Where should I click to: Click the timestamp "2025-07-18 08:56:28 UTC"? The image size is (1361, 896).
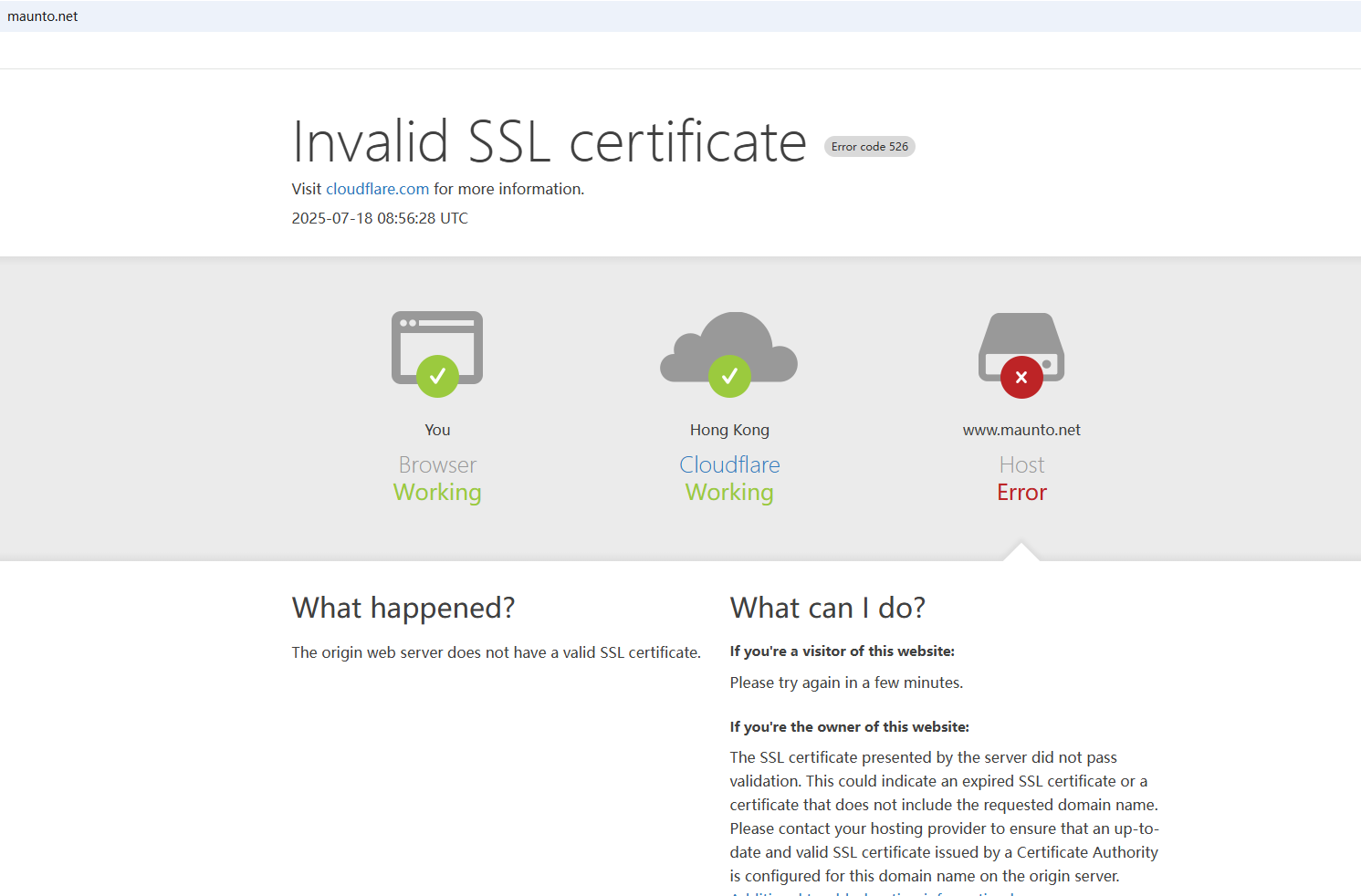point(380,218)
